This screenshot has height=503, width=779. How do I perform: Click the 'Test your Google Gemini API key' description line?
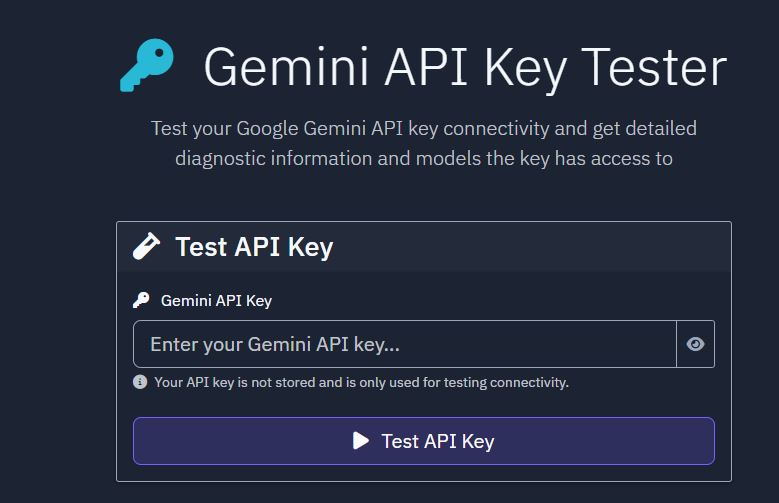coord(423,129)
